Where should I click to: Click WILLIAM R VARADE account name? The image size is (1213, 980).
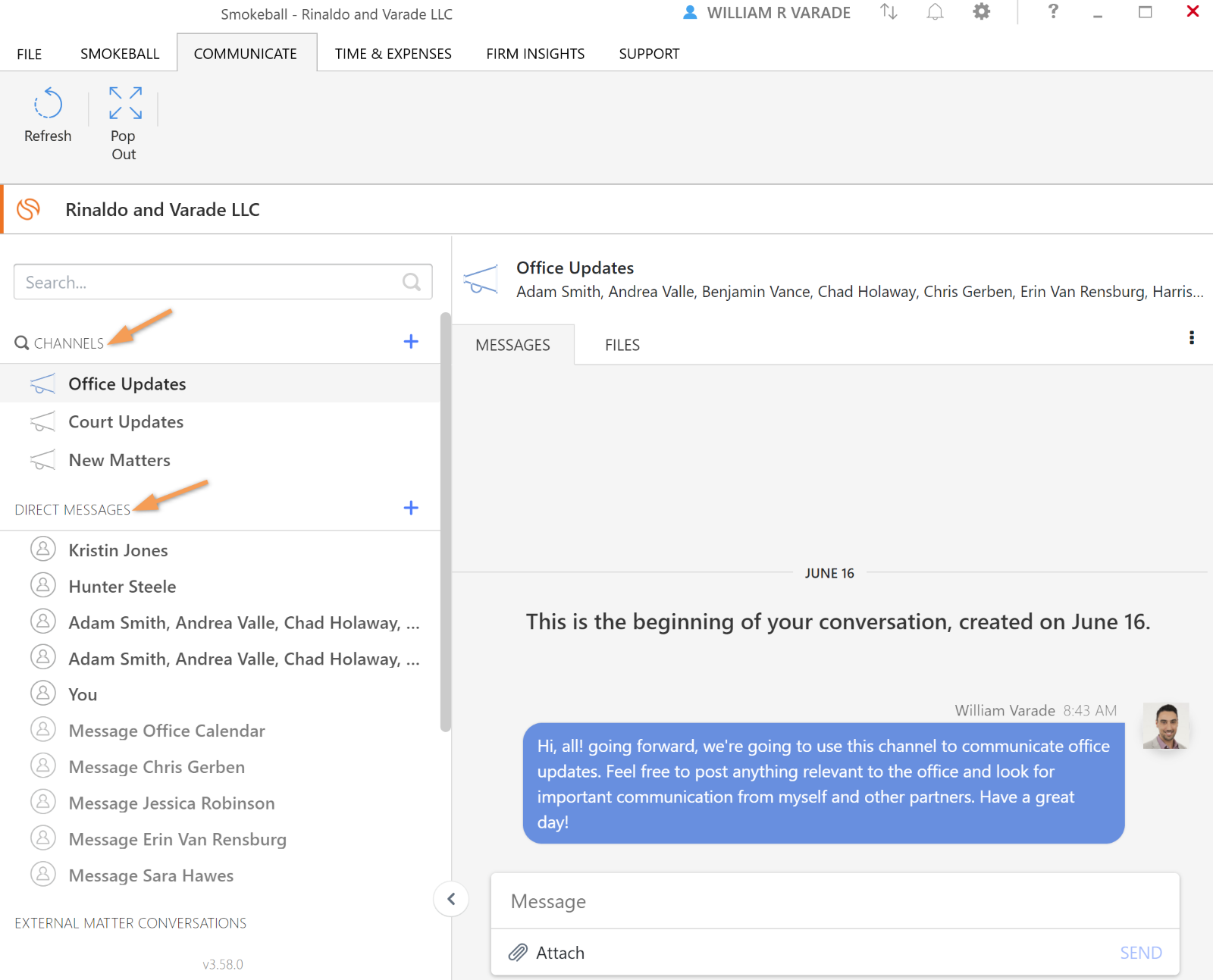[x=779, y=13]
